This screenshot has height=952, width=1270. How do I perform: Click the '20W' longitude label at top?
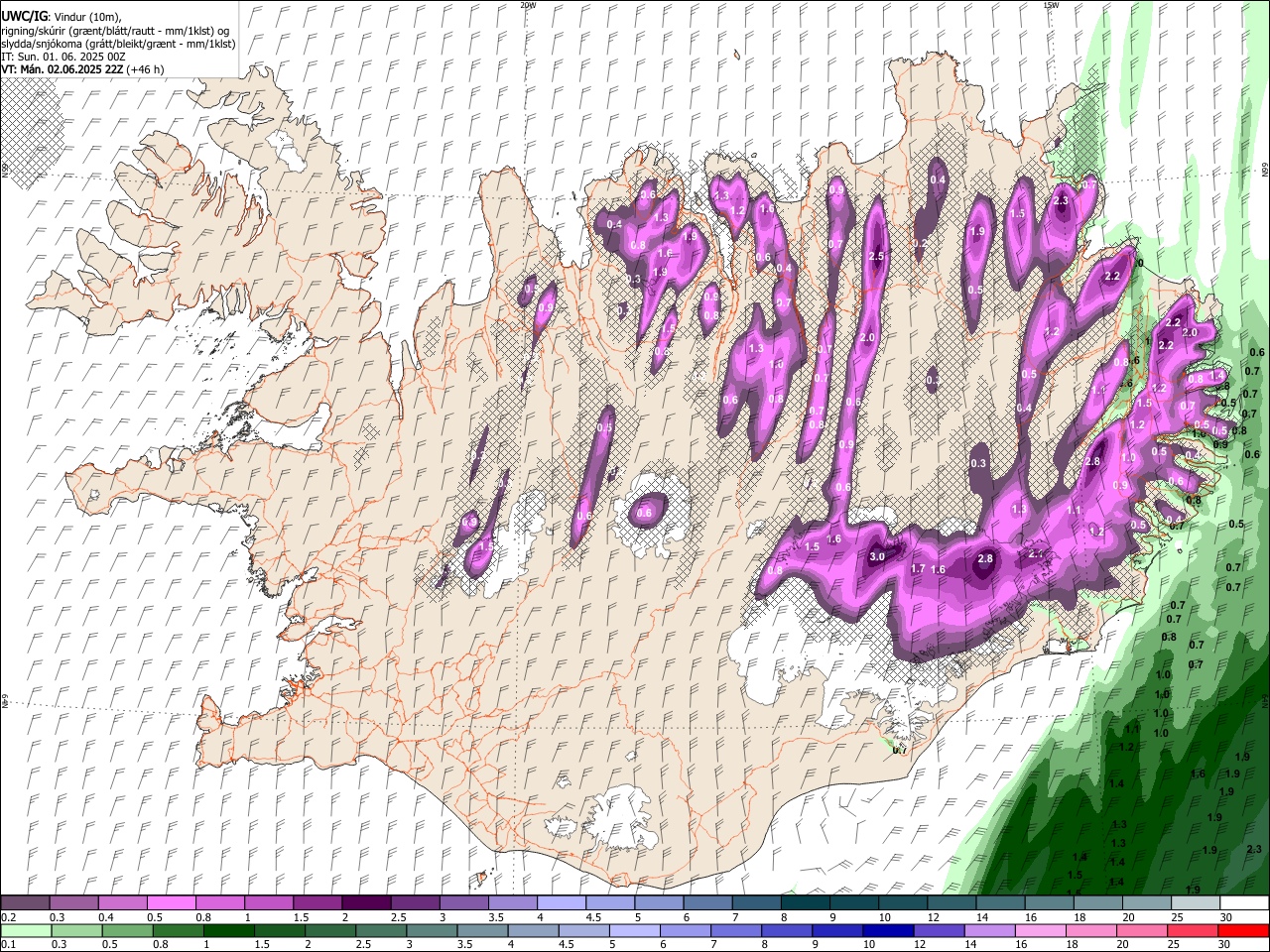tap(528, 5)
